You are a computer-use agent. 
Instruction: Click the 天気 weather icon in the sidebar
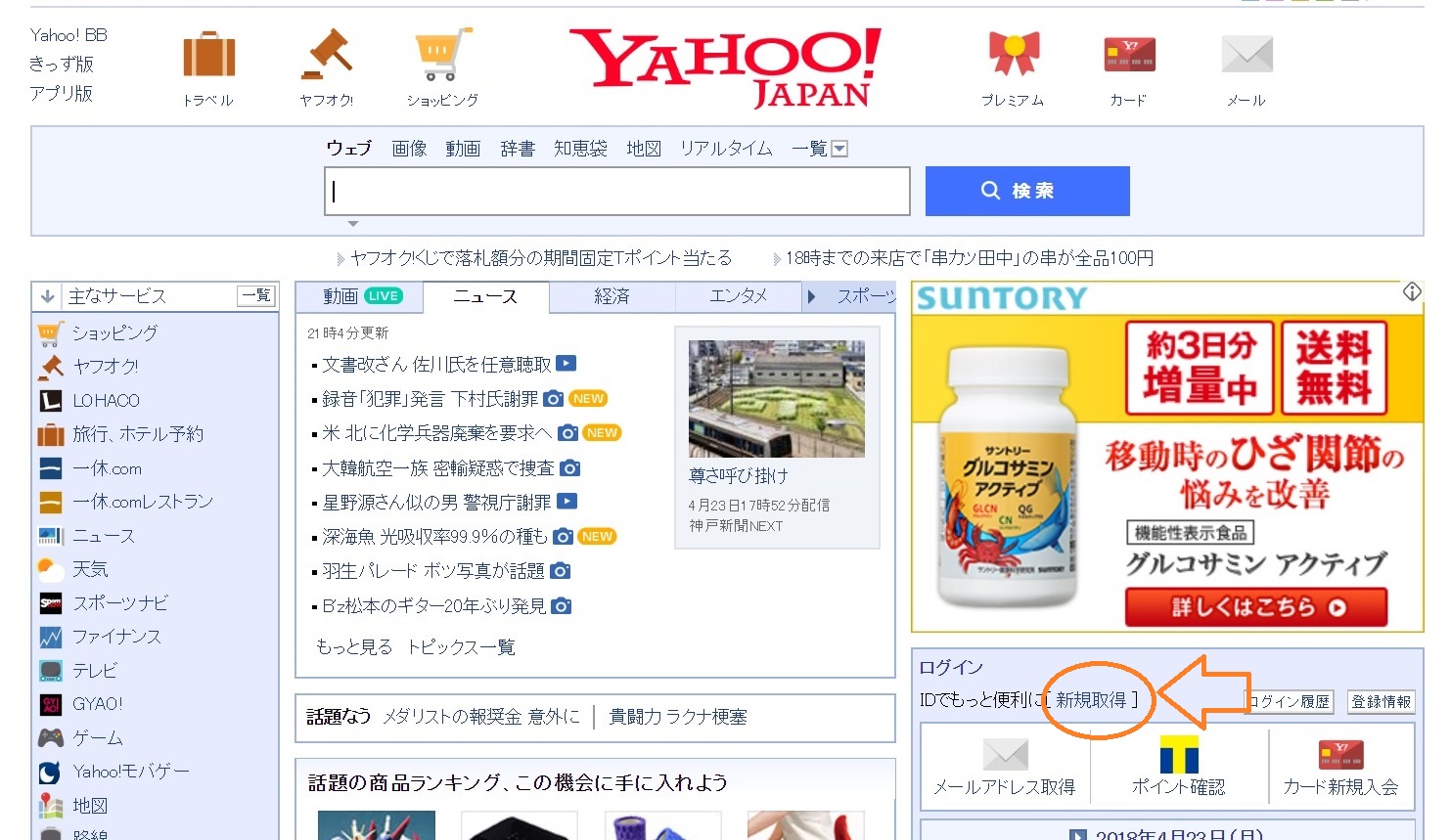click(x=50, y=568)
